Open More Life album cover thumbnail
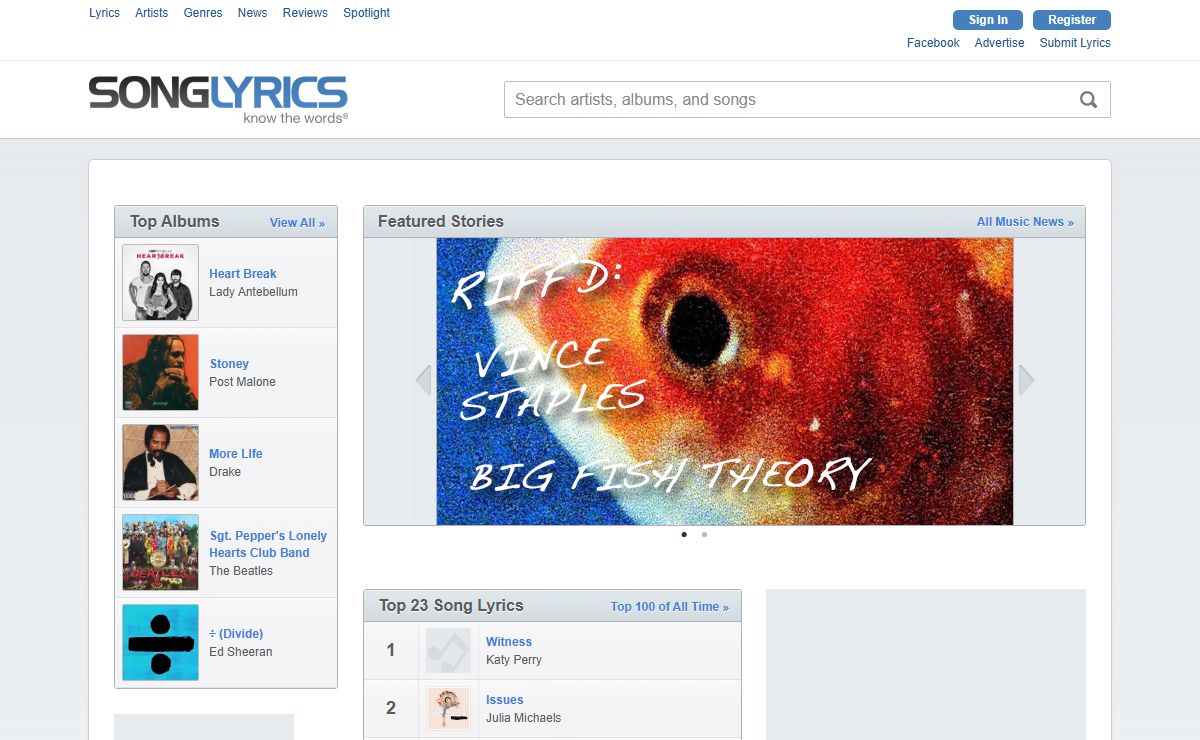Viewport: 1200px width, 740px height. click(160, 462)
